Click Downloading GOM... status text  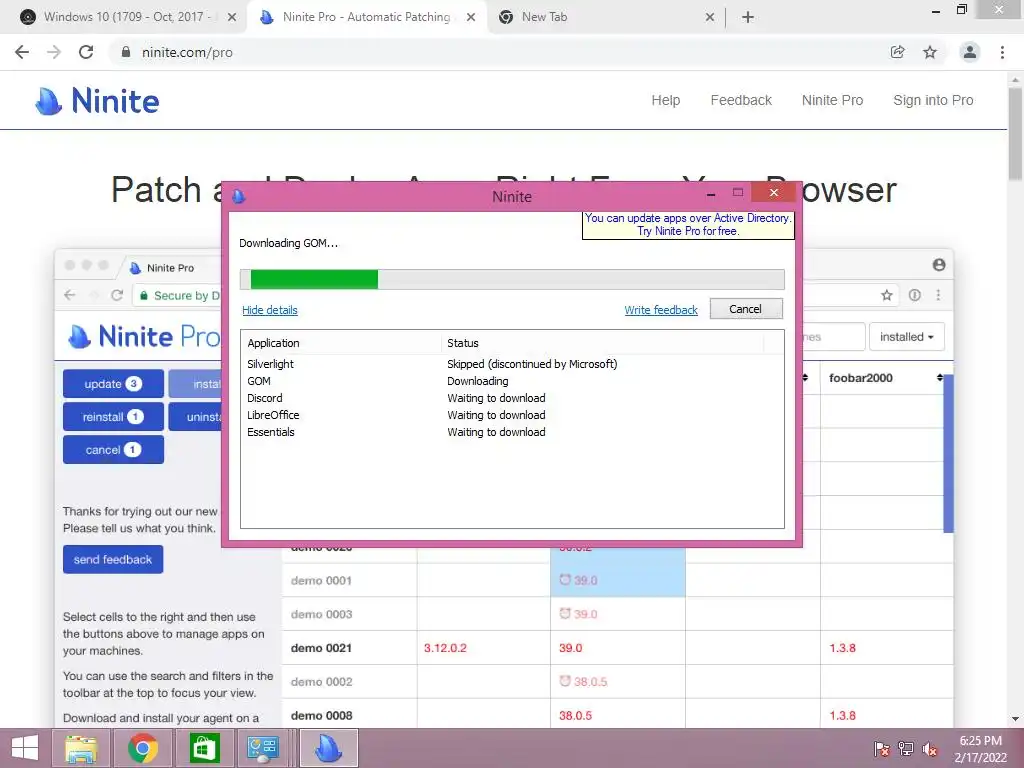click(288, 244)
